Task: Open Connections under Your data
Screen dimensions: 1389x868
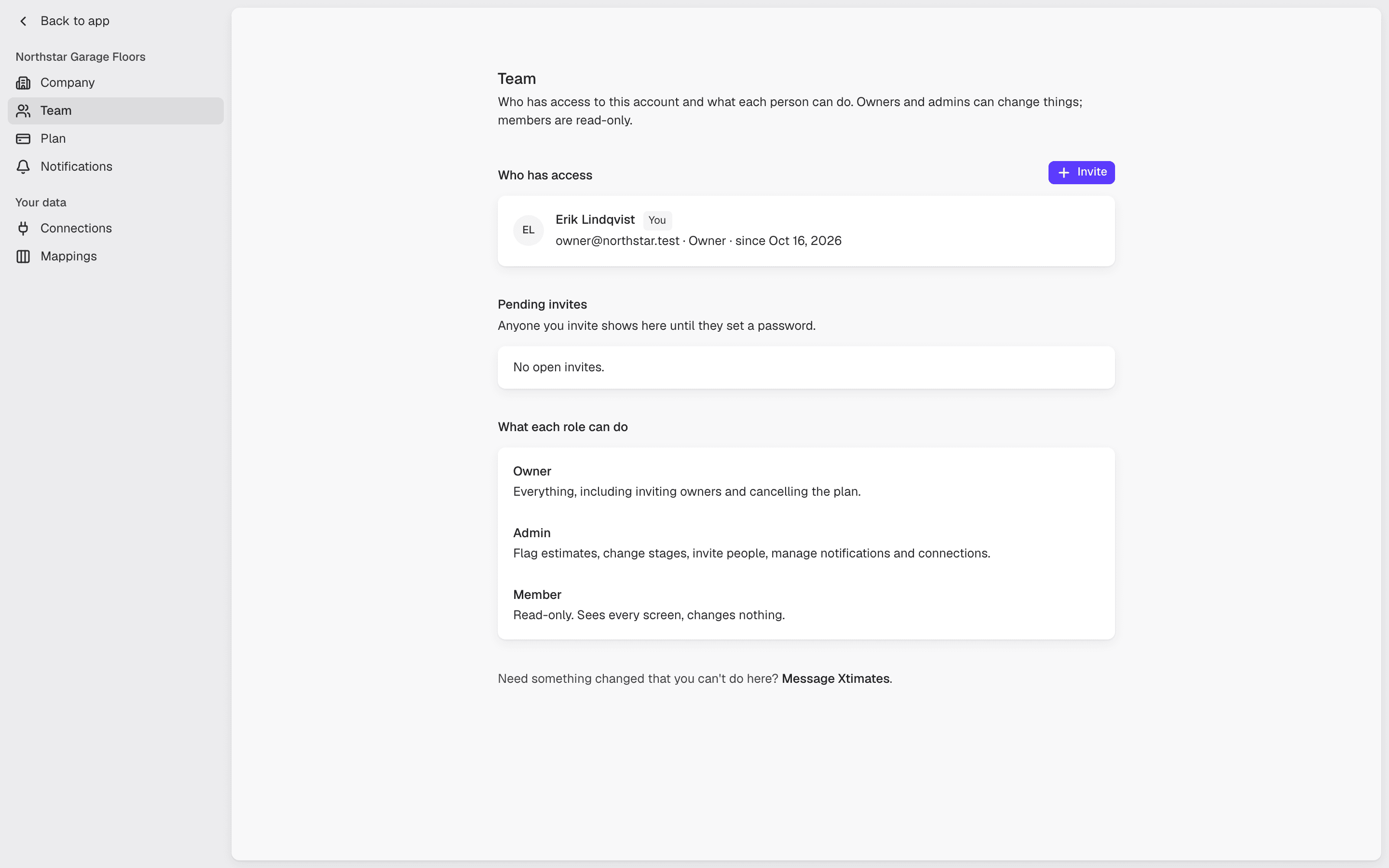Action: (115, 229)
